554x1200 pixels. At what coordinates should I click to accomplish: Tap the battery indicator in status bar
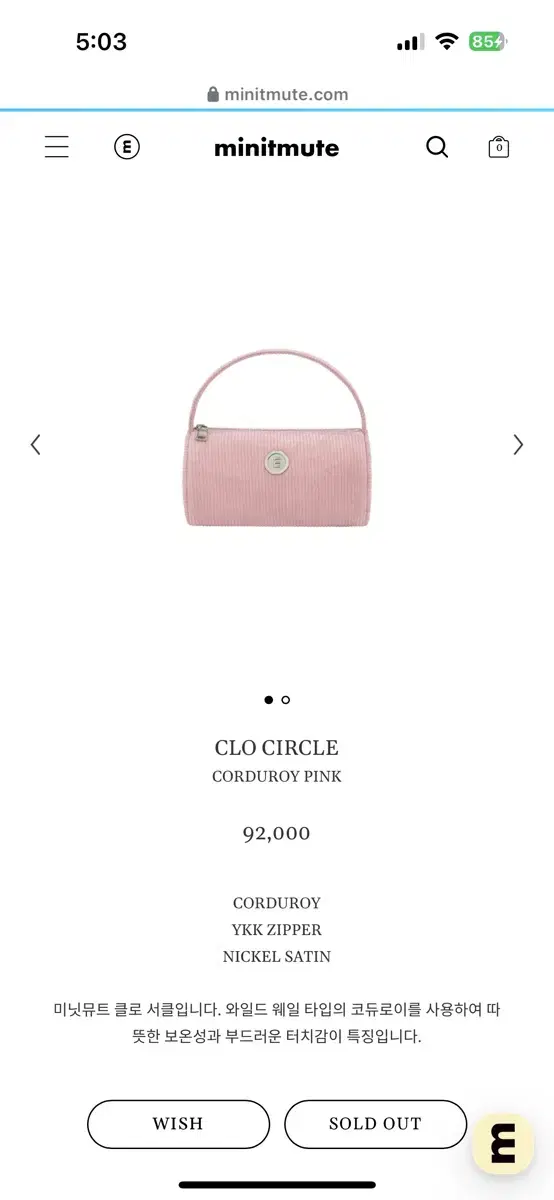click(489, 42)
